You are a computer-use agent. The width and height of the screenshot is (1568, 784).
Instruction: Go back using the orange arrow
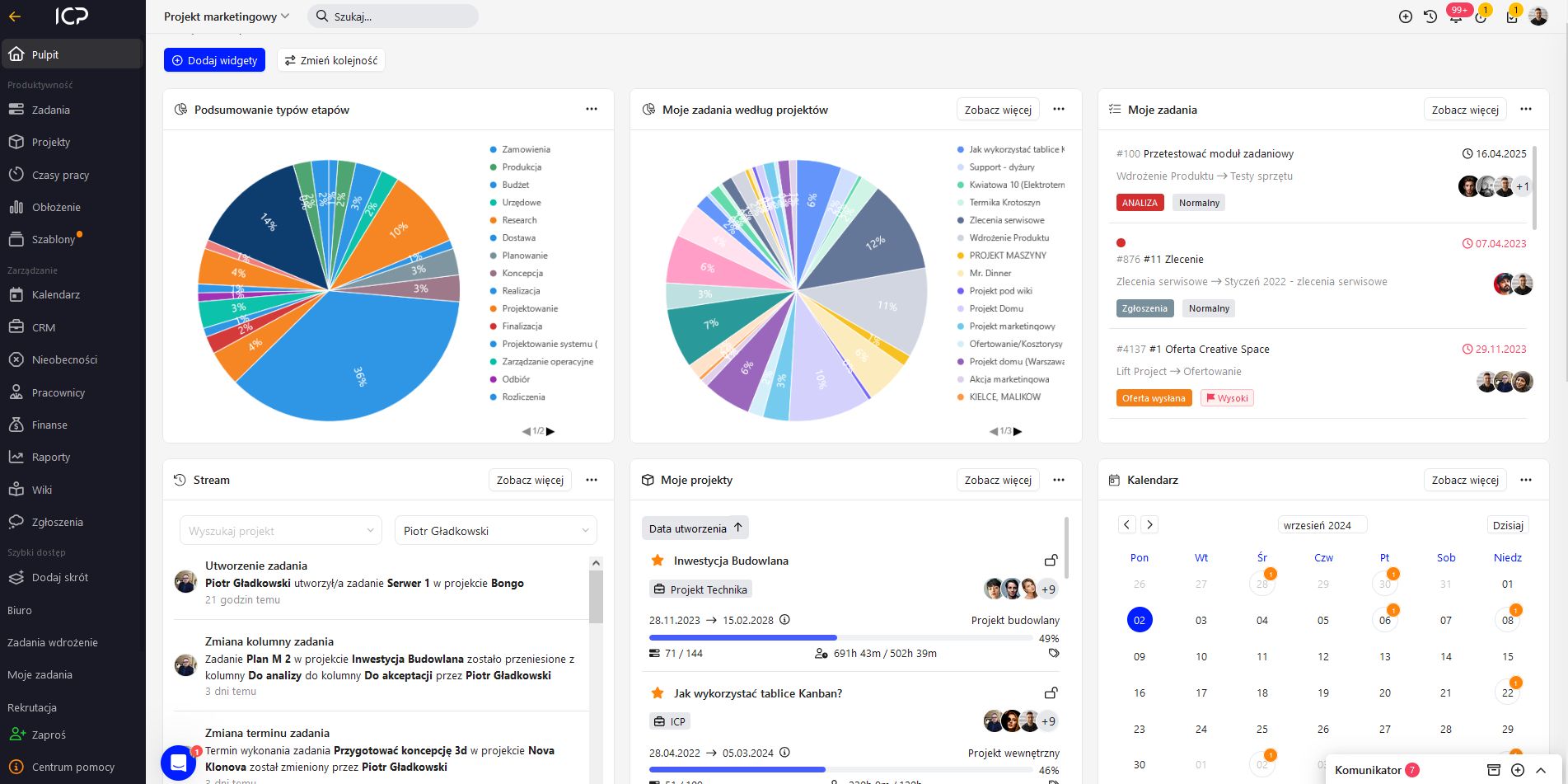15,16
